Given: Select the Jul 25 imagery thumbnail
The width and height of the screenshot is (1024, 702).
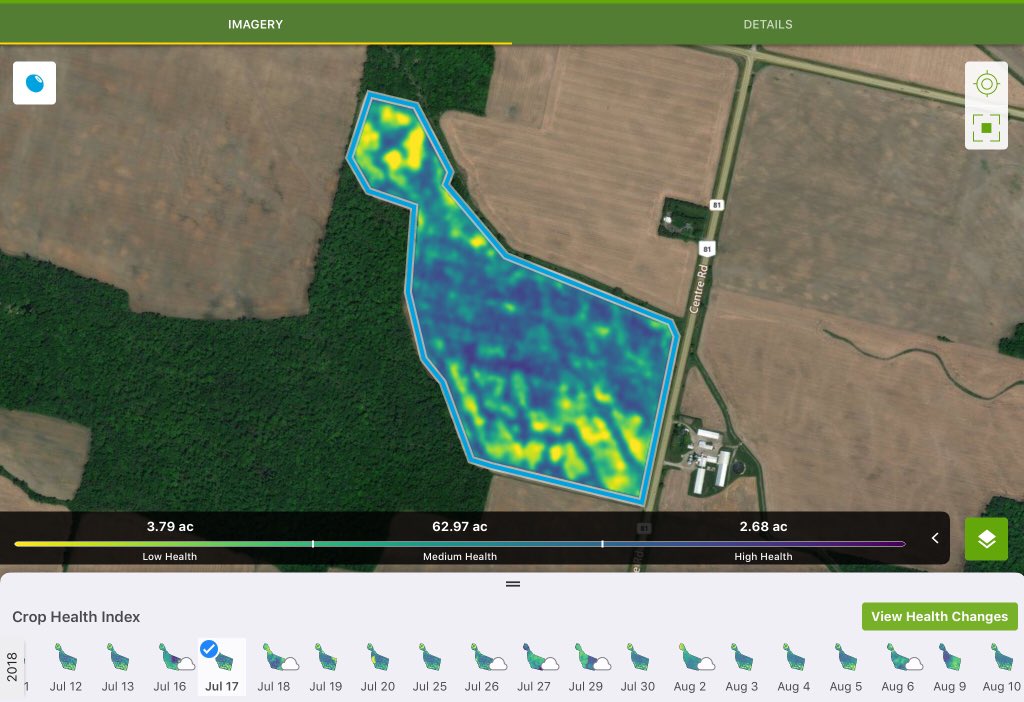Looking at the screenshot, I should tap(430, 667).
